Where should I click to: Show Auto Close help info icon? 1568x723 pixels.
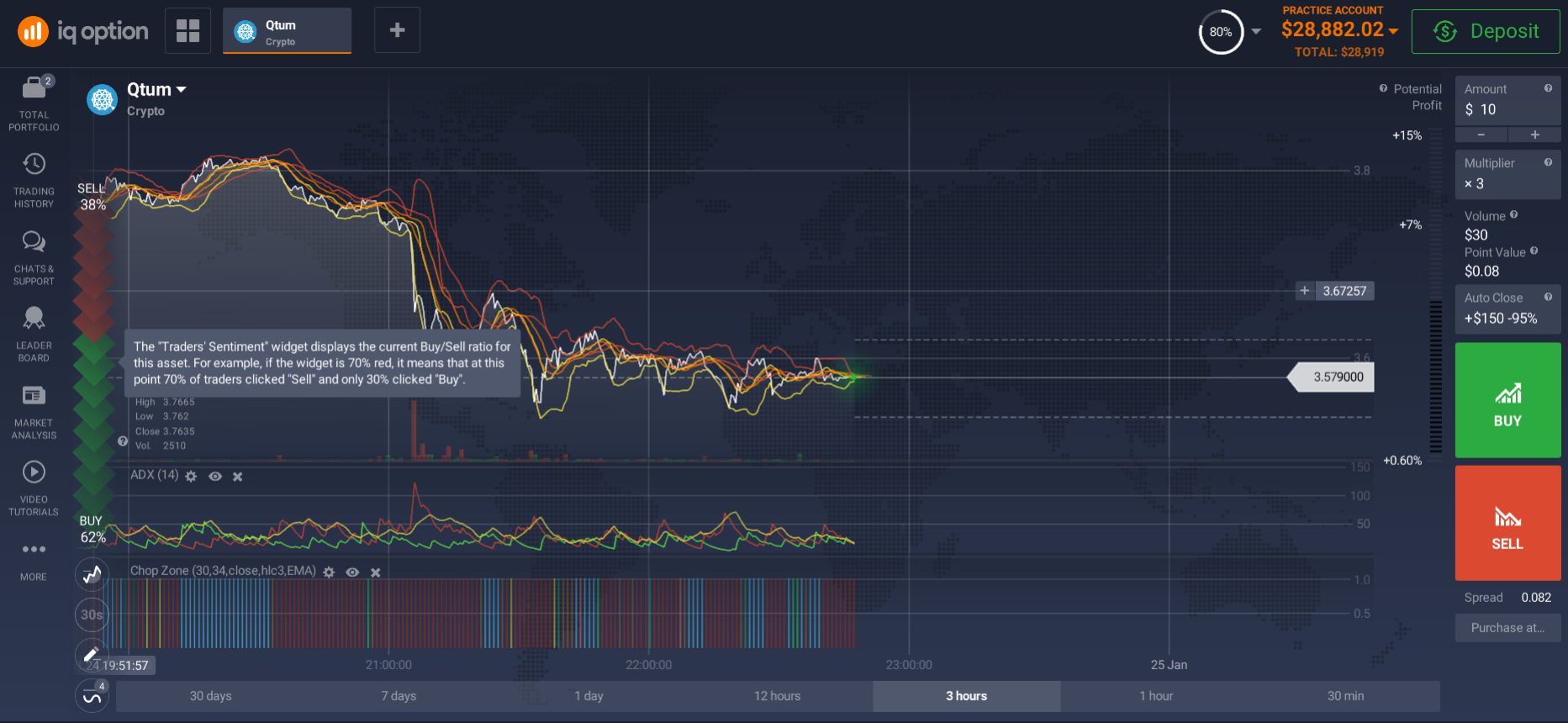tap(1548, 297)
